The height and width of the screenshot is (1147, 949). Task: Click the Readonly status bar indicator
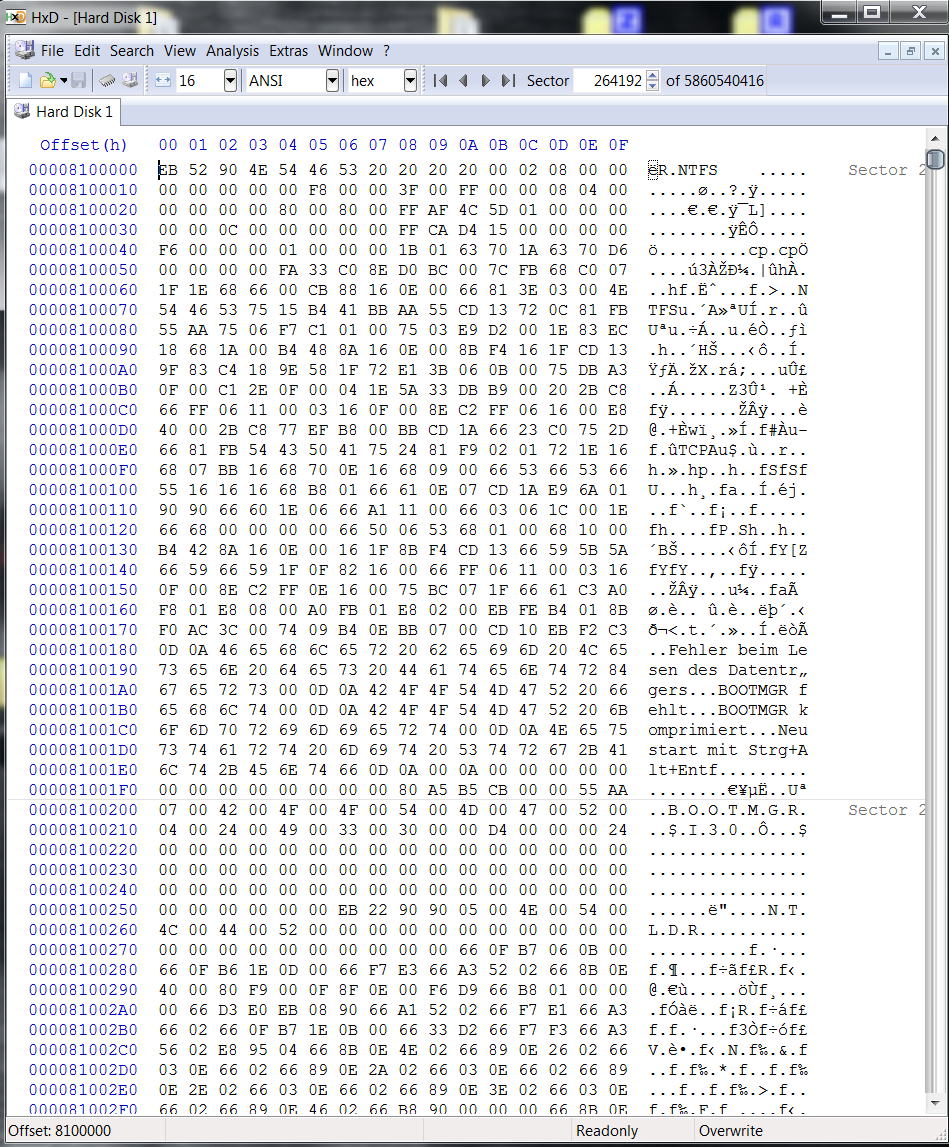click(607, 1130)
